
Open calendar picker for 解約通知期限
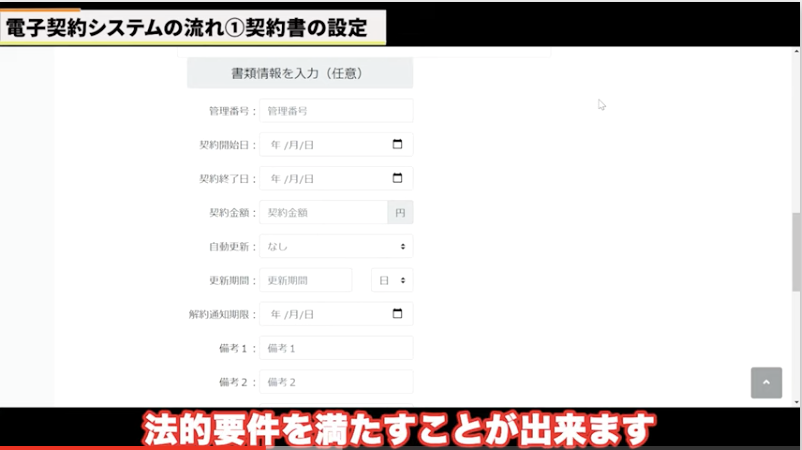[x=397, y=314]
